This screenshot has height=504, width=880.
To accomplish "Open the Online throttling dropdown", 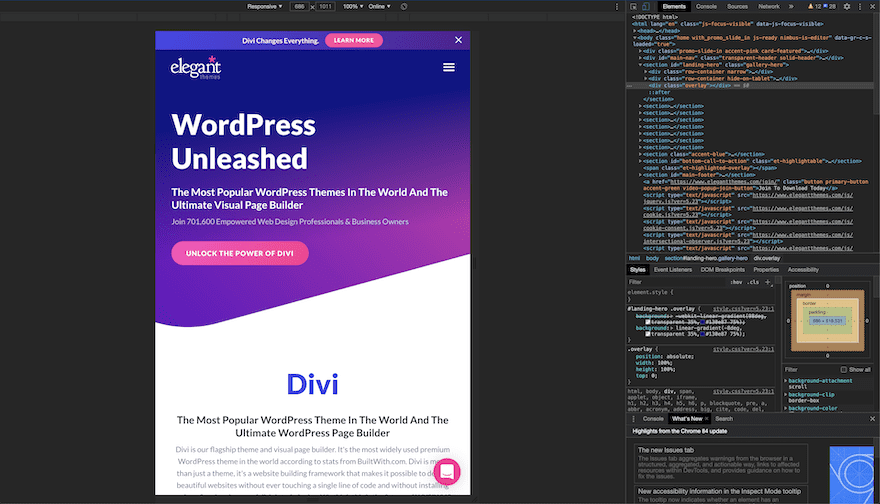I will (x=381, y=6).
